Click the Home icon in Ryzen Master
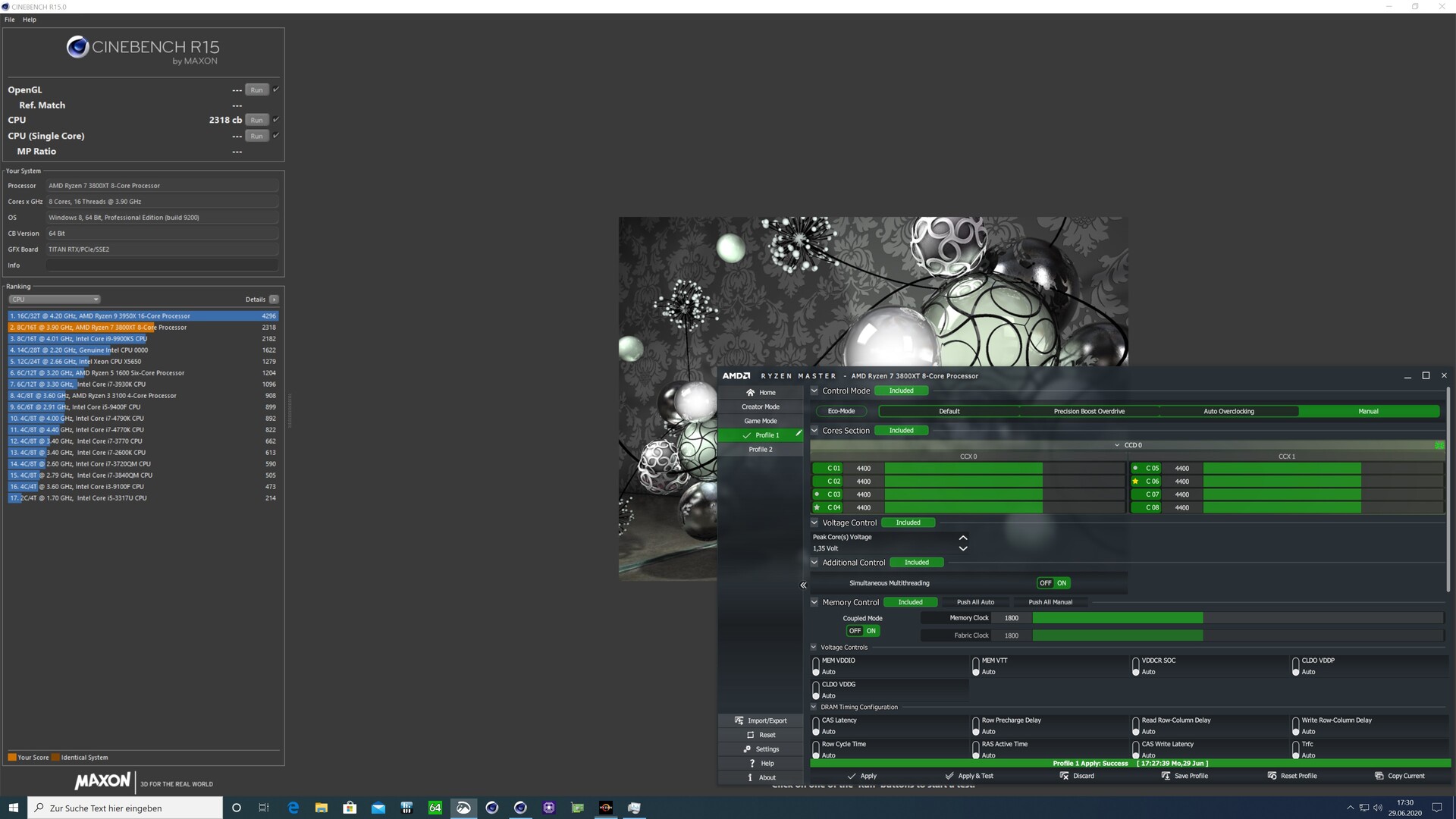This screenshot has height=819, width=1456. click(761, 392)
